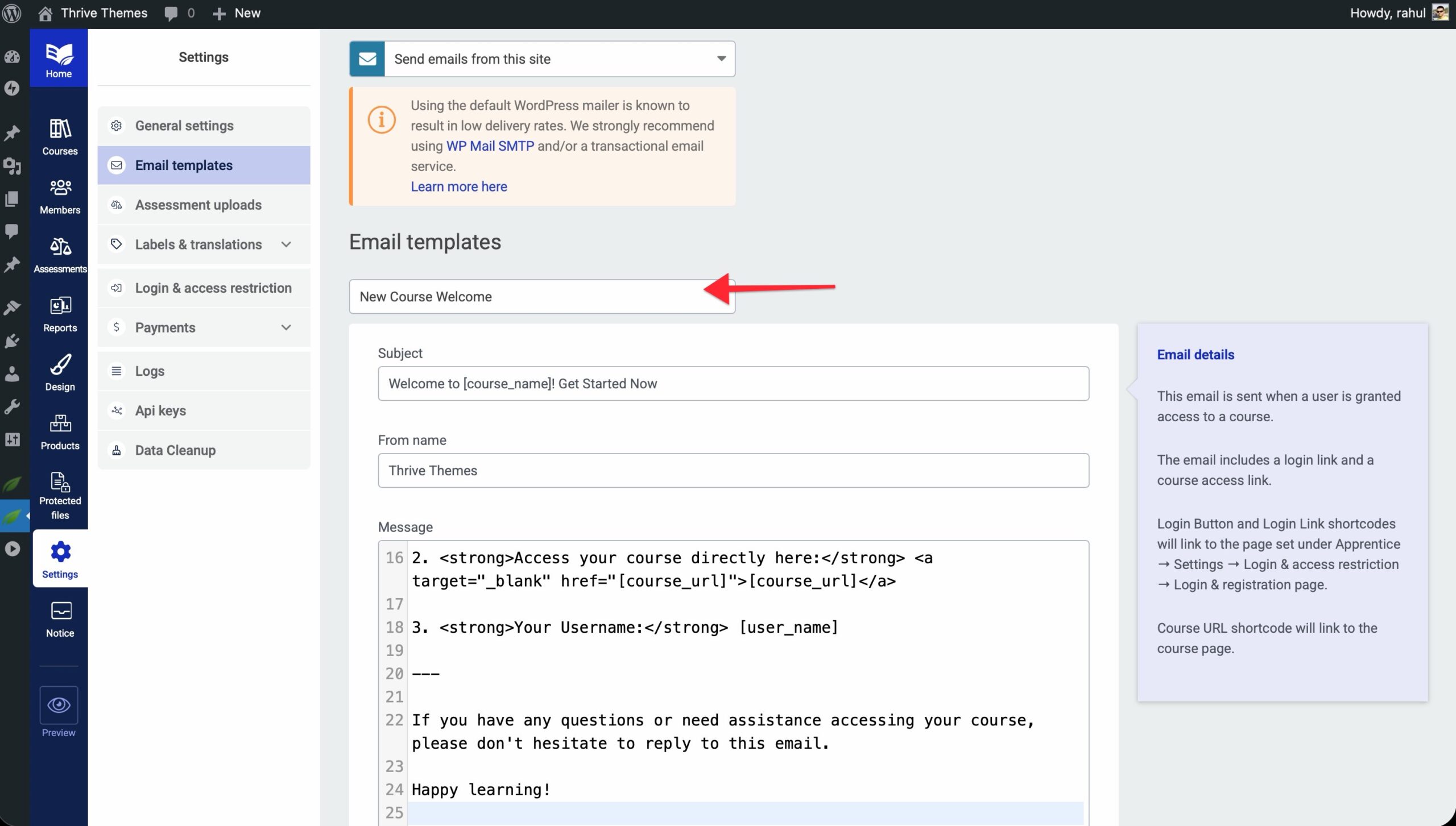Open the New Course Welcome template dropdown
1456x826 pixels.
(x=541, y=296)
